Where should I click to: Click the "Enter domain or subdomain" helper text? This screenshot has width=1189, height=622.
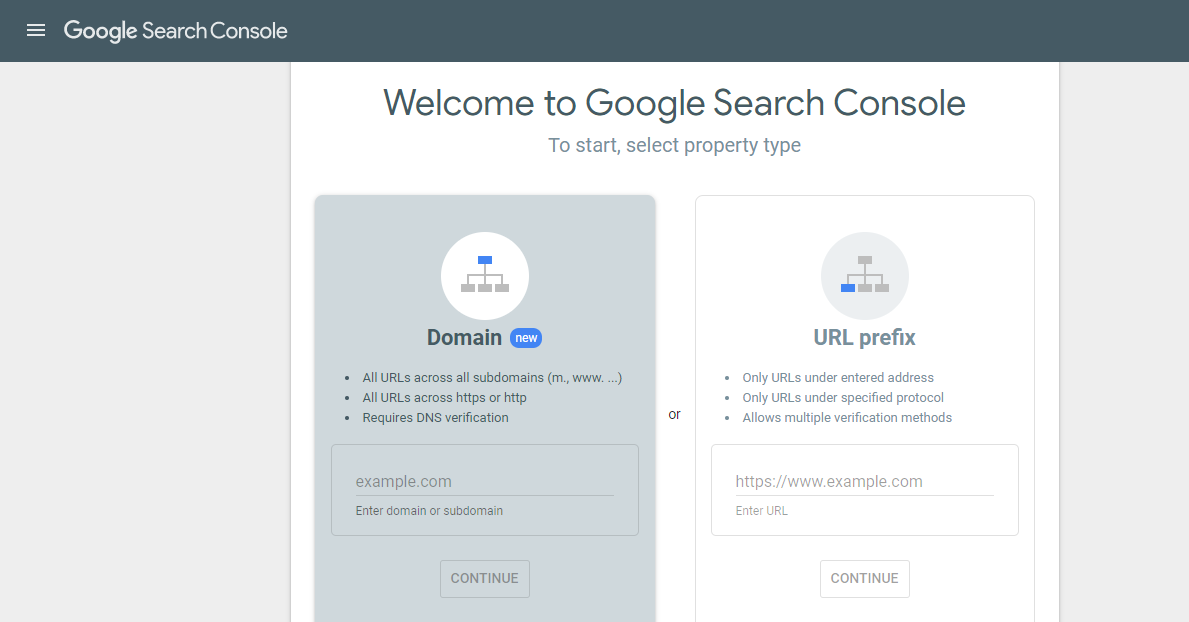coord(429,511)
